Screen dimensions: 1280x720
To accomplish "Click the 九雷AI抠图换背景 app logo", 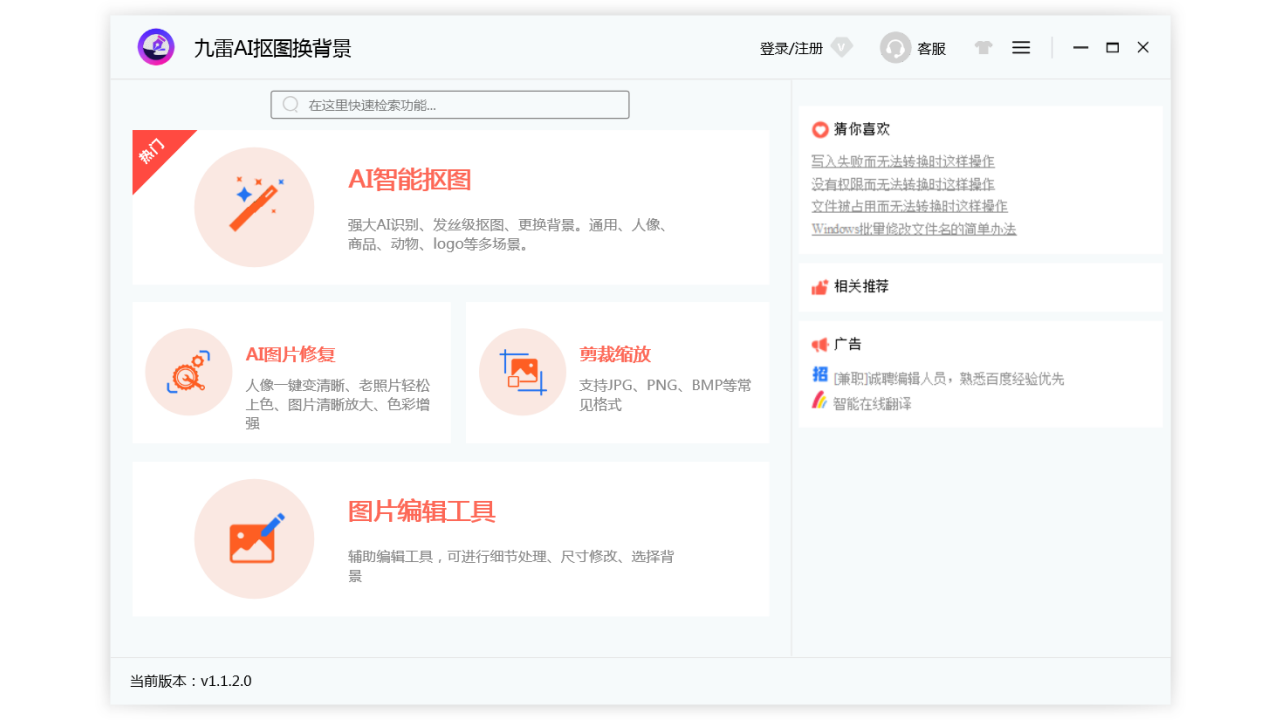I will (155, 46).
